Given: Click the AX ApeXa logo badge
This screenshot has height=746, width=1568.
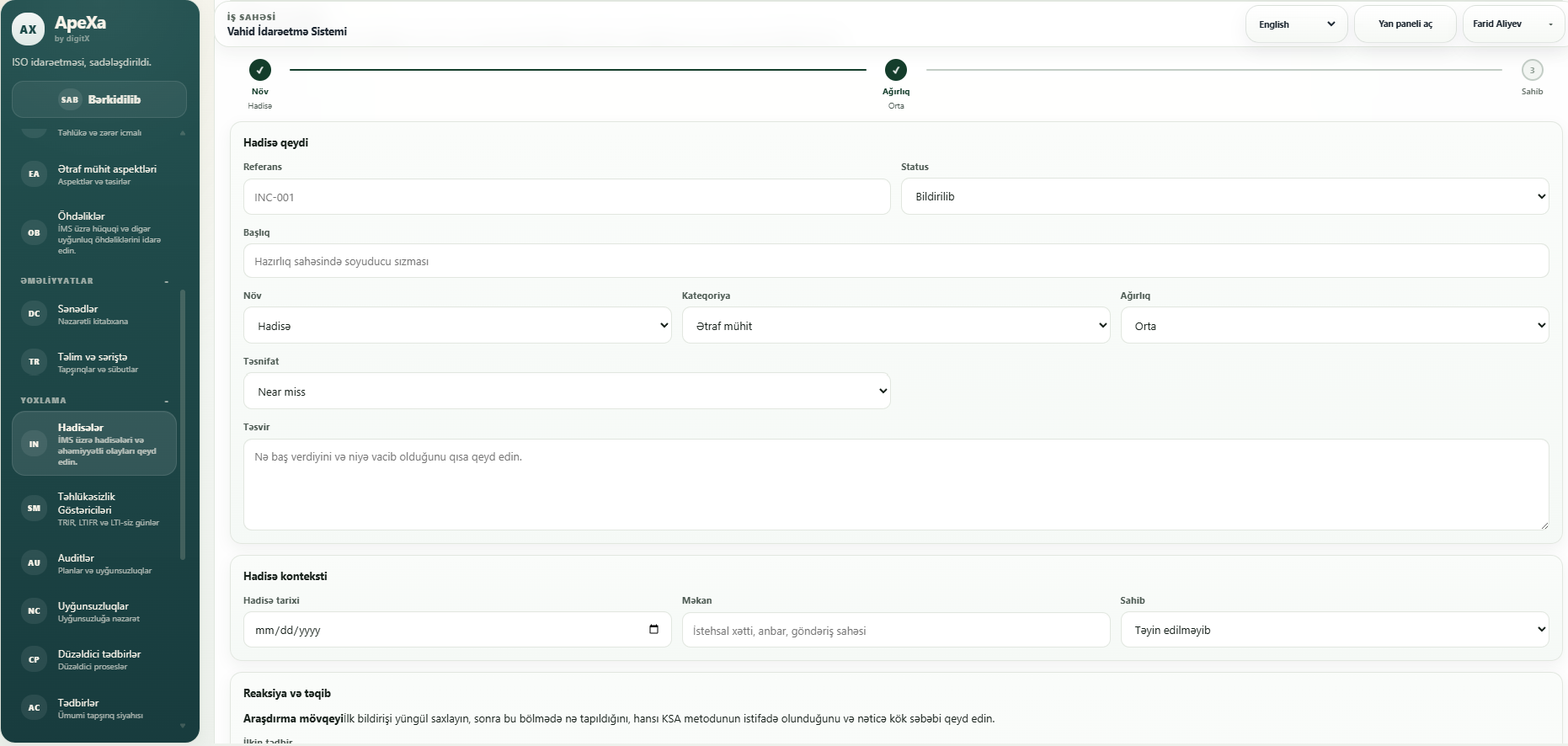Looking at the screenshot, I should point(28,29).
